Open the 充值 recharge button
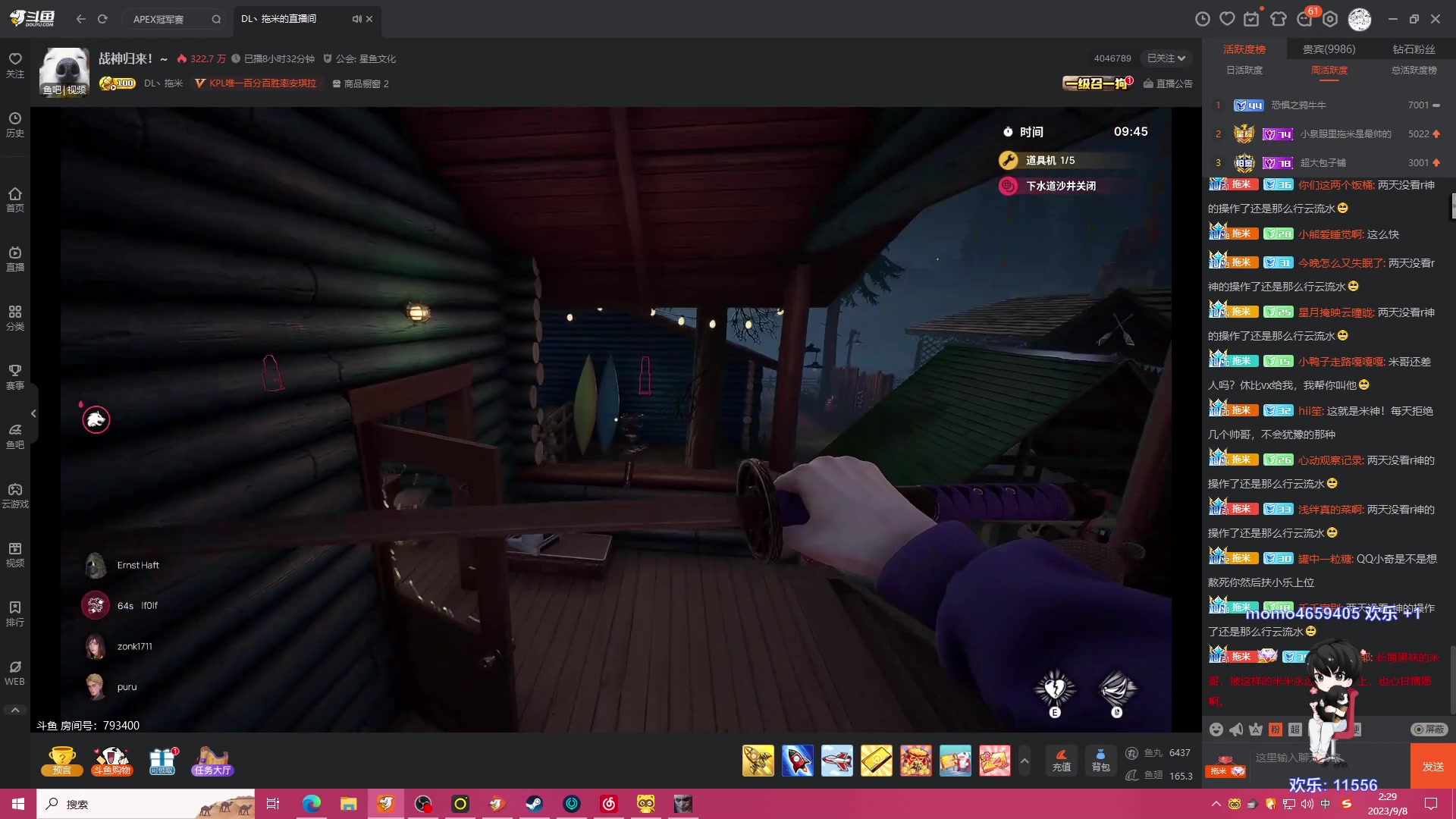1456x819 pixels. coord(1062,761)
